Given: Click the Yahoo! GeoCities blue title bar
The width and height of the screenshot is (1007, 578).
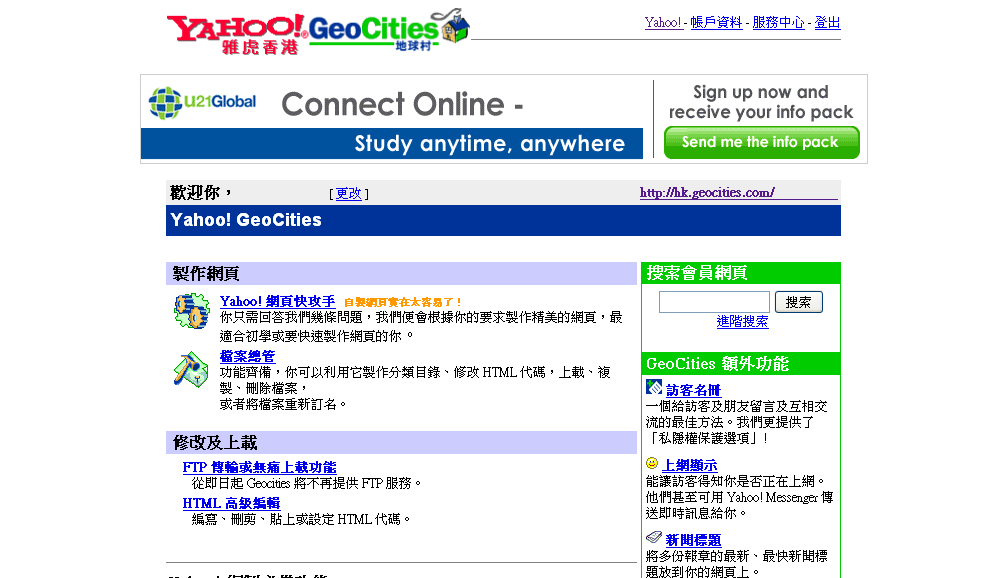Looking at the screenshot, I should [503, 220].
